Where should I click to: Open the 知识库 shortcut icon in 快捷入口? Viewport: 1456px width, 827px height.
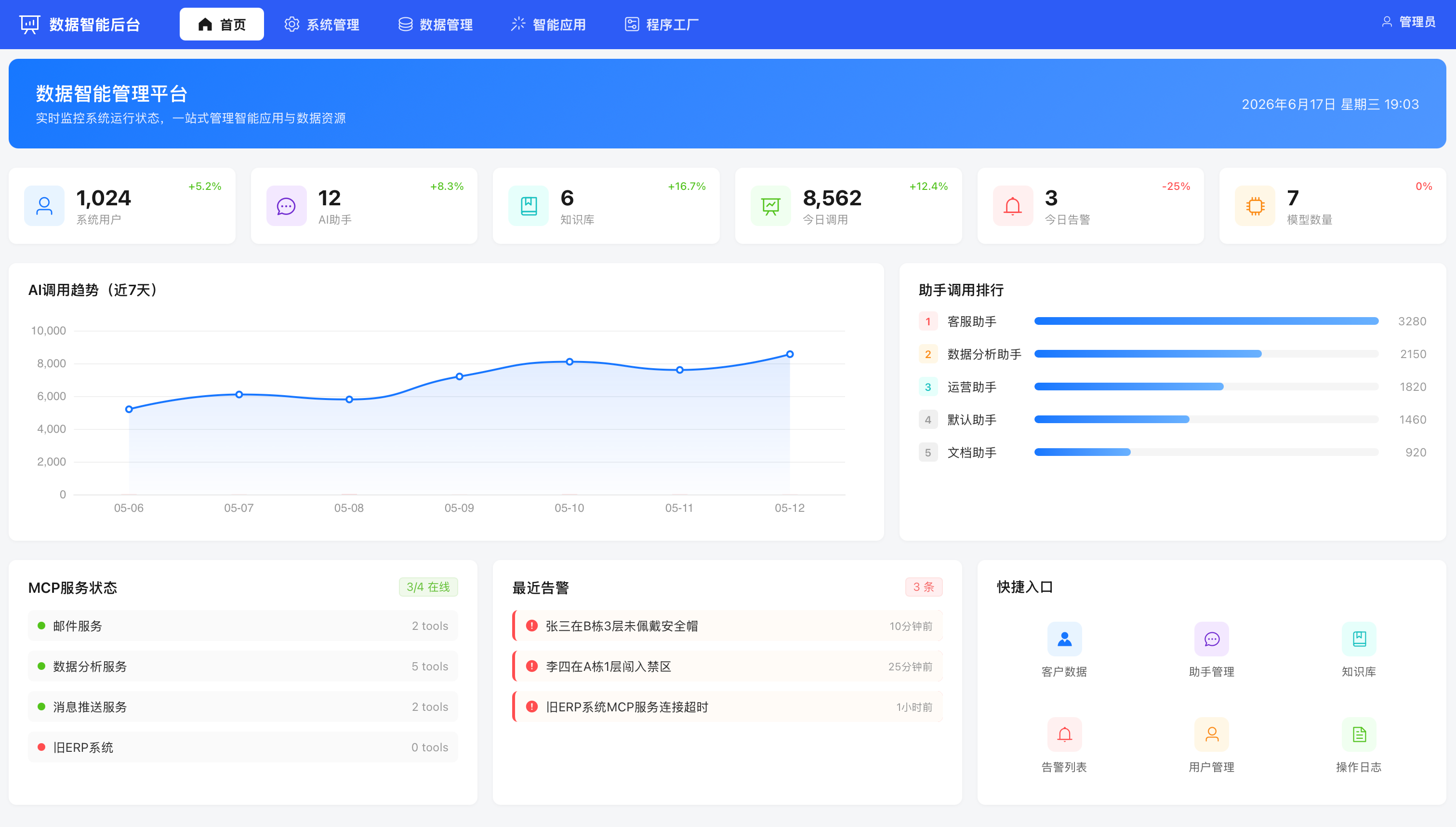click(1359, 639)
